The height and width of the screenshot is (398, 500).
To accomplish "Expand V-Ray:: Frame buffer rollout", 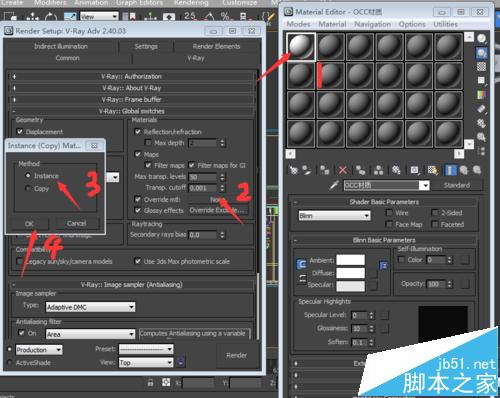I will click(132, 99).
